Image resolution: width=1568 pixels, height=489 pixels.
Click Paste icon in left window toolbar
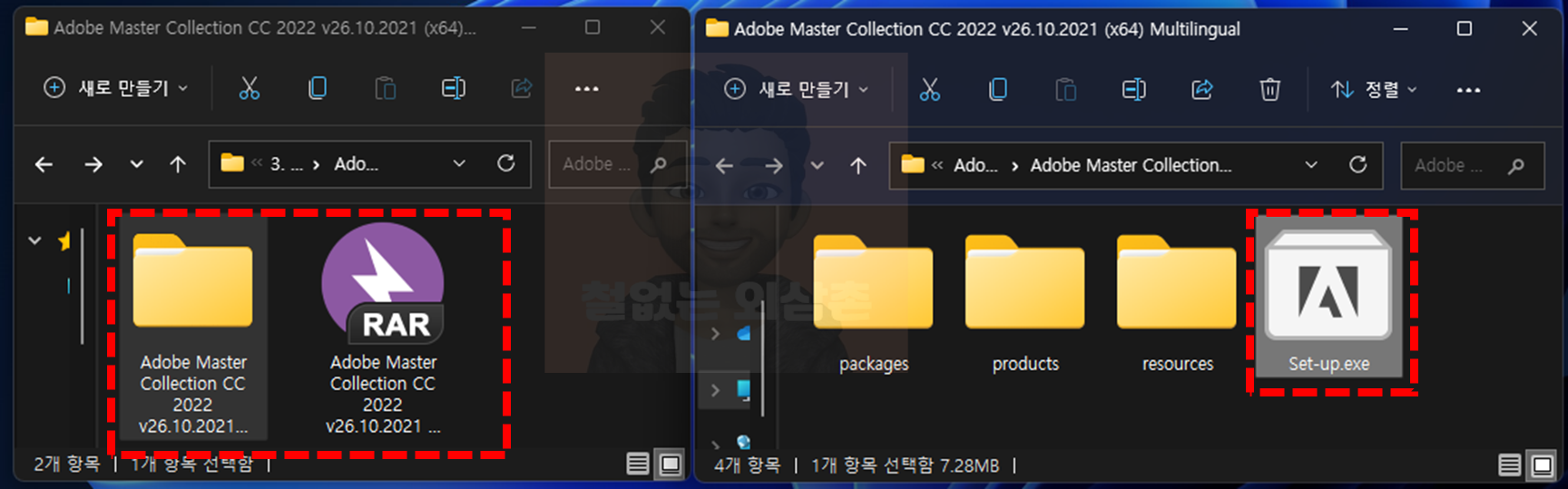pyautogui.click(x=385, y=88)
